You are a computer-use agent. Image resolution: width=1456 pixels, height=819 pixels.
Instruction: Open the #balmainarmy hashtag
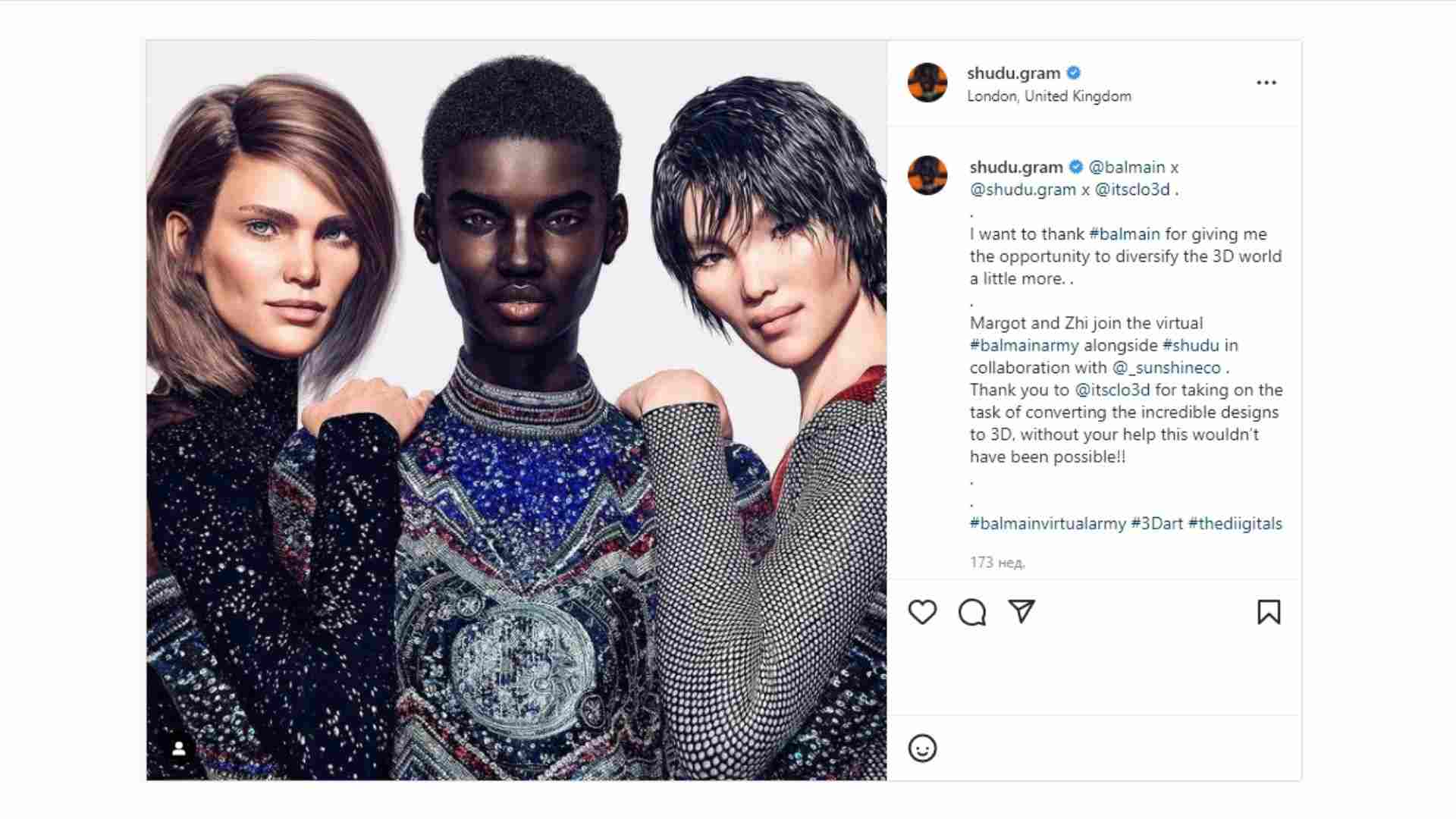(x=1024, y=346)
